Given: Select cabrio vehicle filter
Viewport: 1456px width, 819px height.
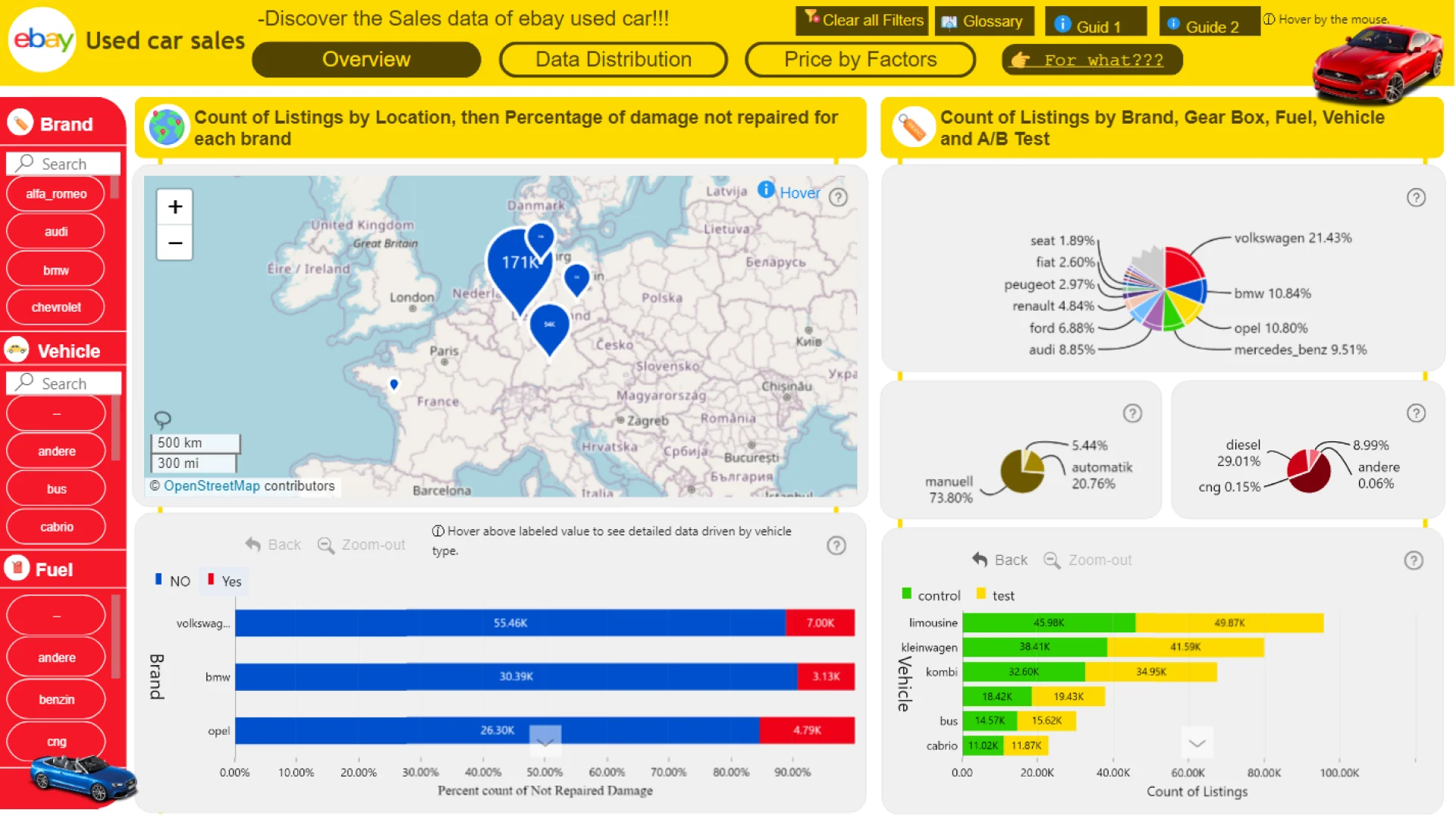Looking at the screenshot, I should click(56, 527).
